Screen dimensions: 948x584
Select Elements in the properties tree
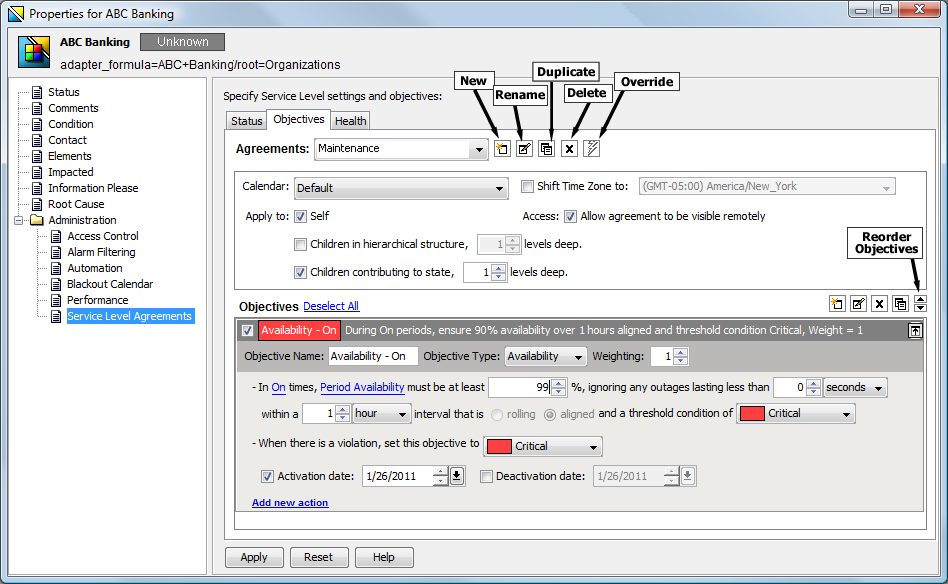click(70, 156)
